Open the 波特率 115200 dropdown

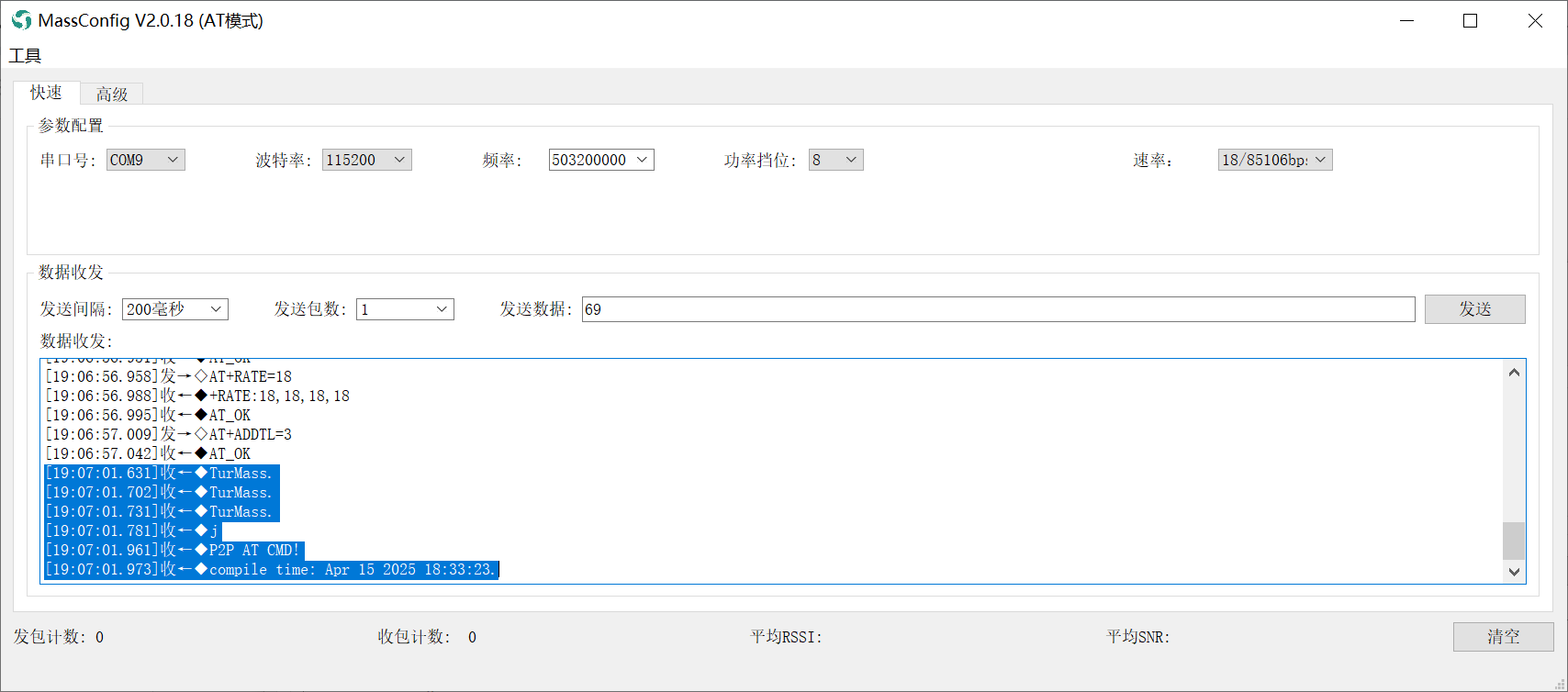[x=367, y=160]
